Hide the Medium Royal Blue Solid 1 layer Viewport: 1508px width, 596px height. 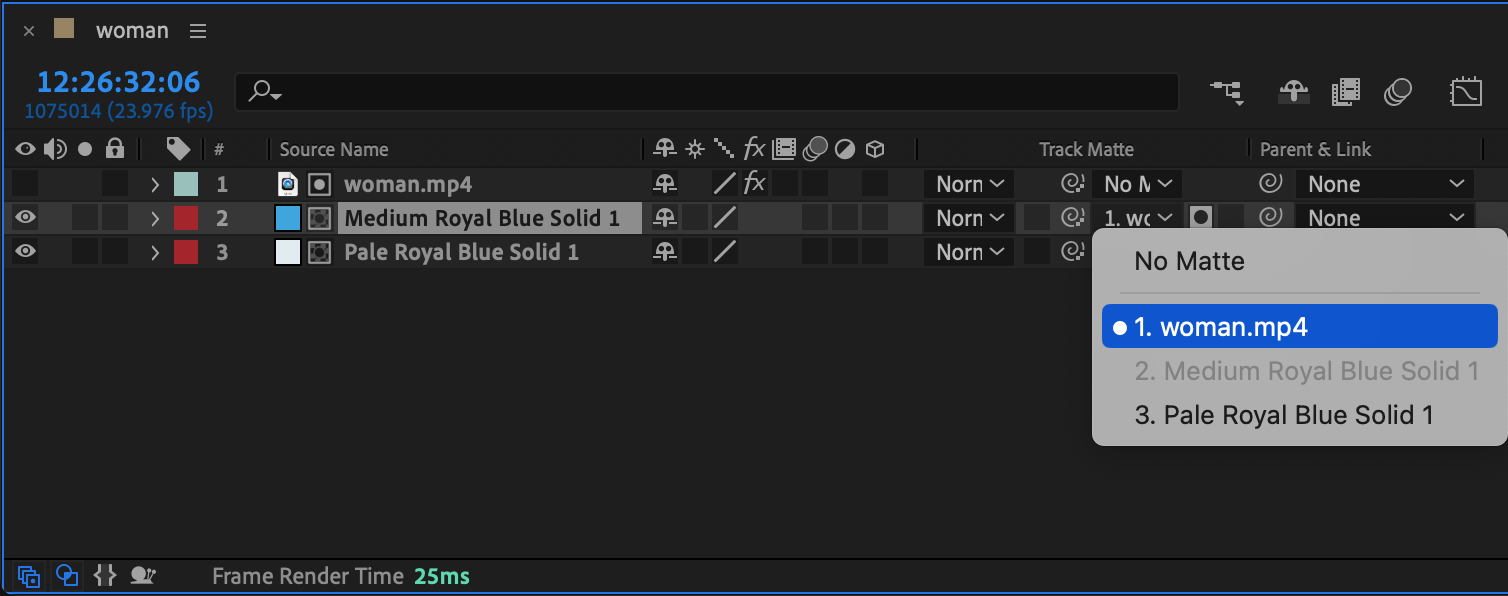click(x=26, y=218)
